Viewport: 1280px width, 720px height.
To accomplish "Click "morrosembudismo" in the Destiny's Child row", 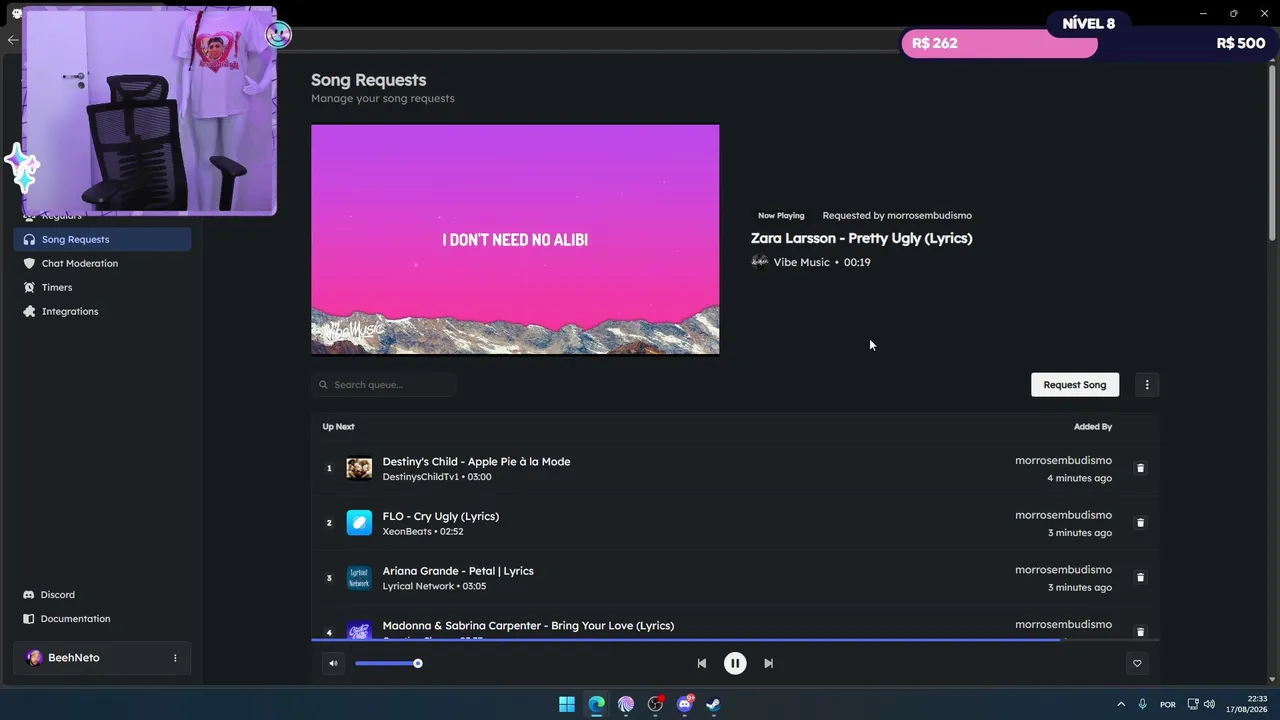I will [1063, 460].
